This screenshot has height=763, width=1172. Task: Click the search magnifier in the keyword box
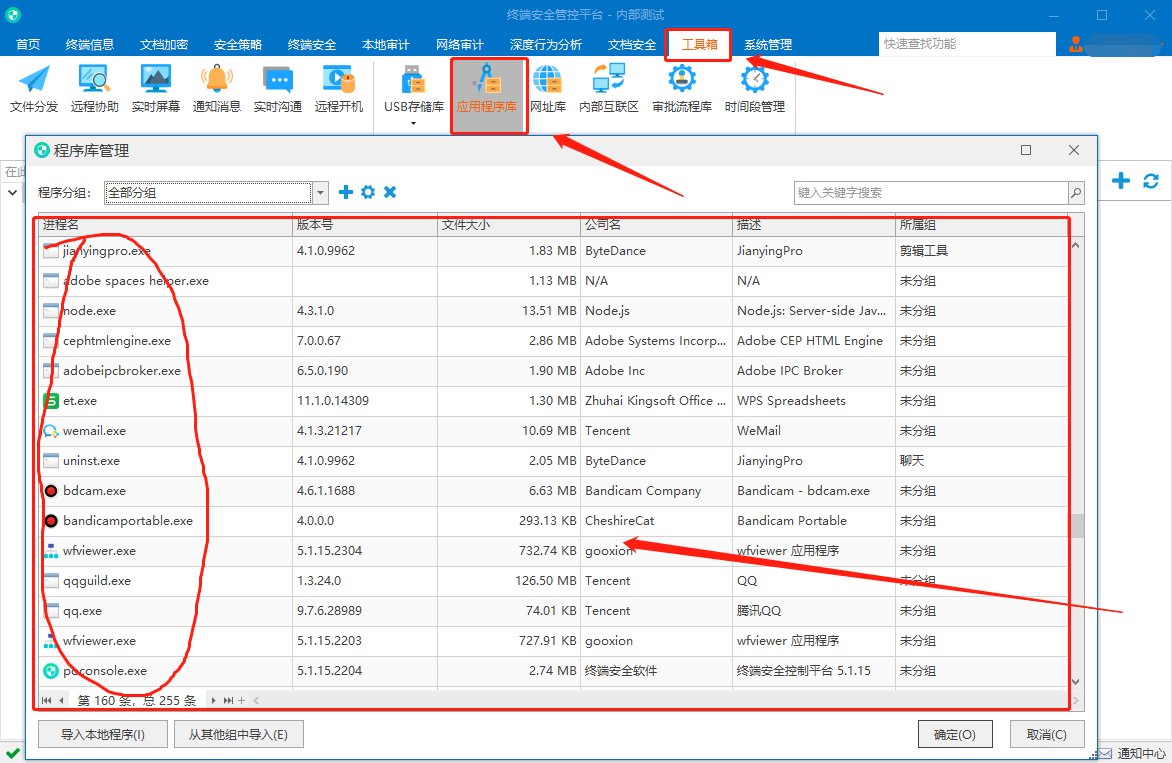coord(1076,193)
